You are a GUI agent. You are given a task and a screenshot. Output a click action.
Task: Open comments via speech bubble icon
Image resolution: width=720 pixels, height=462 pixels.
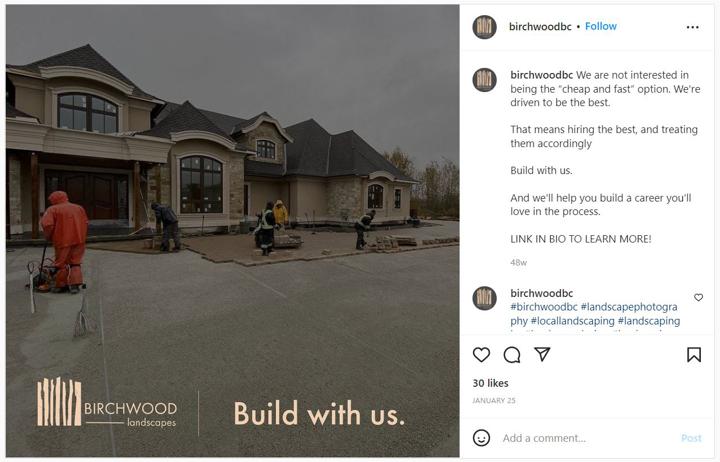pos(512,355)
